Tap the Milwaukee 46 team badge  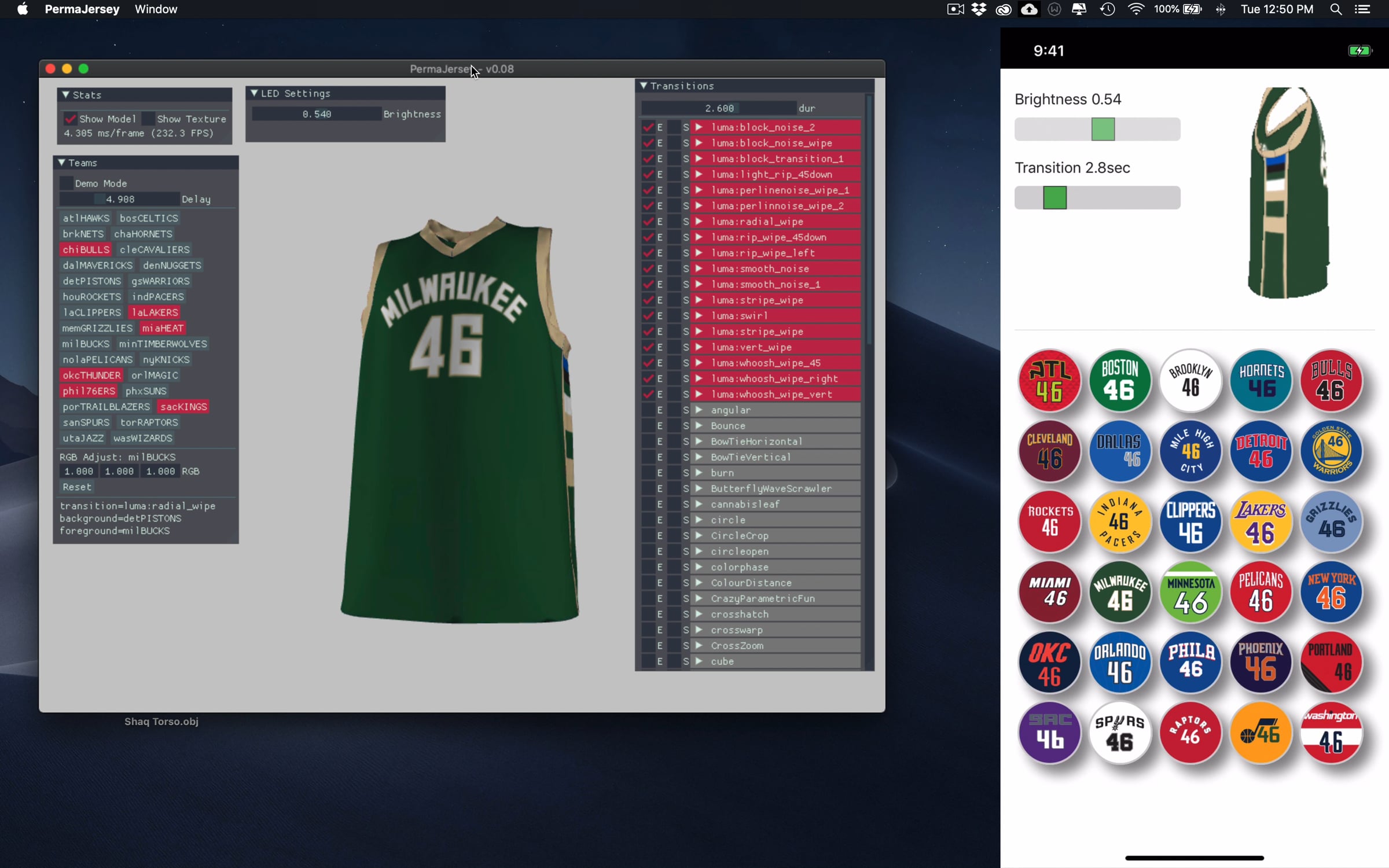[x=1120, y=592]
